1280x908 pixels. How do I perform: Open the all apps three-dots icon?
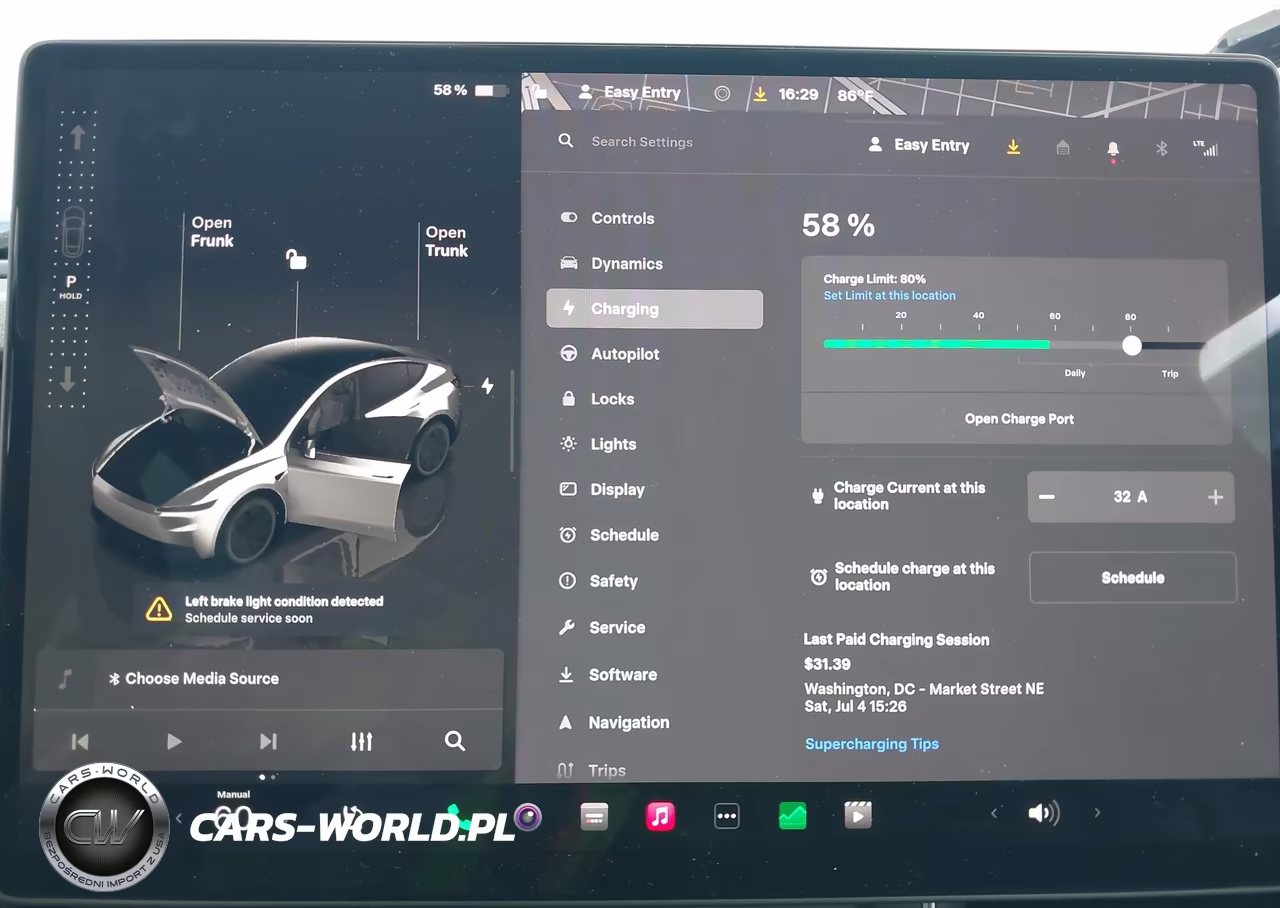[727, 816]
